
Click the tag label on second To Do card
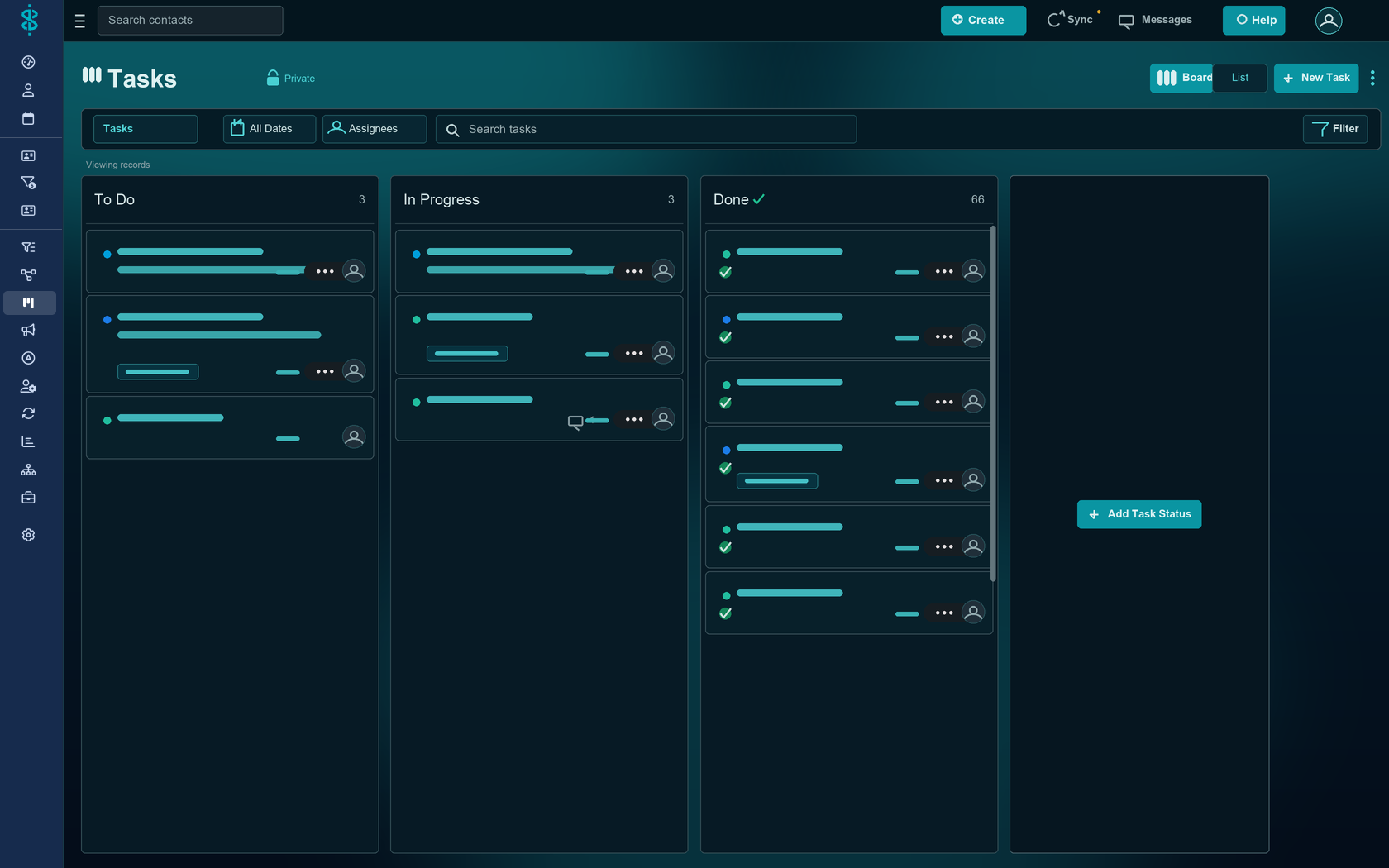158,372
